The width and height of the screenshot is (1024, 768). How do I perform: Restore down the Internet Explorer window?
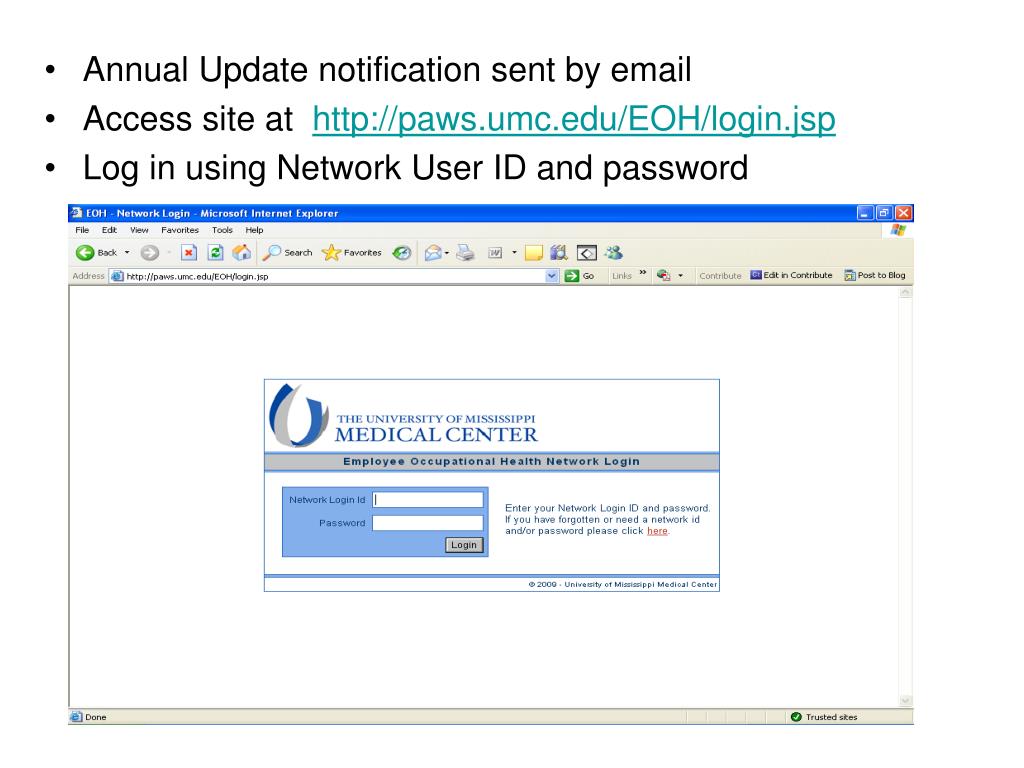(884, 213)
